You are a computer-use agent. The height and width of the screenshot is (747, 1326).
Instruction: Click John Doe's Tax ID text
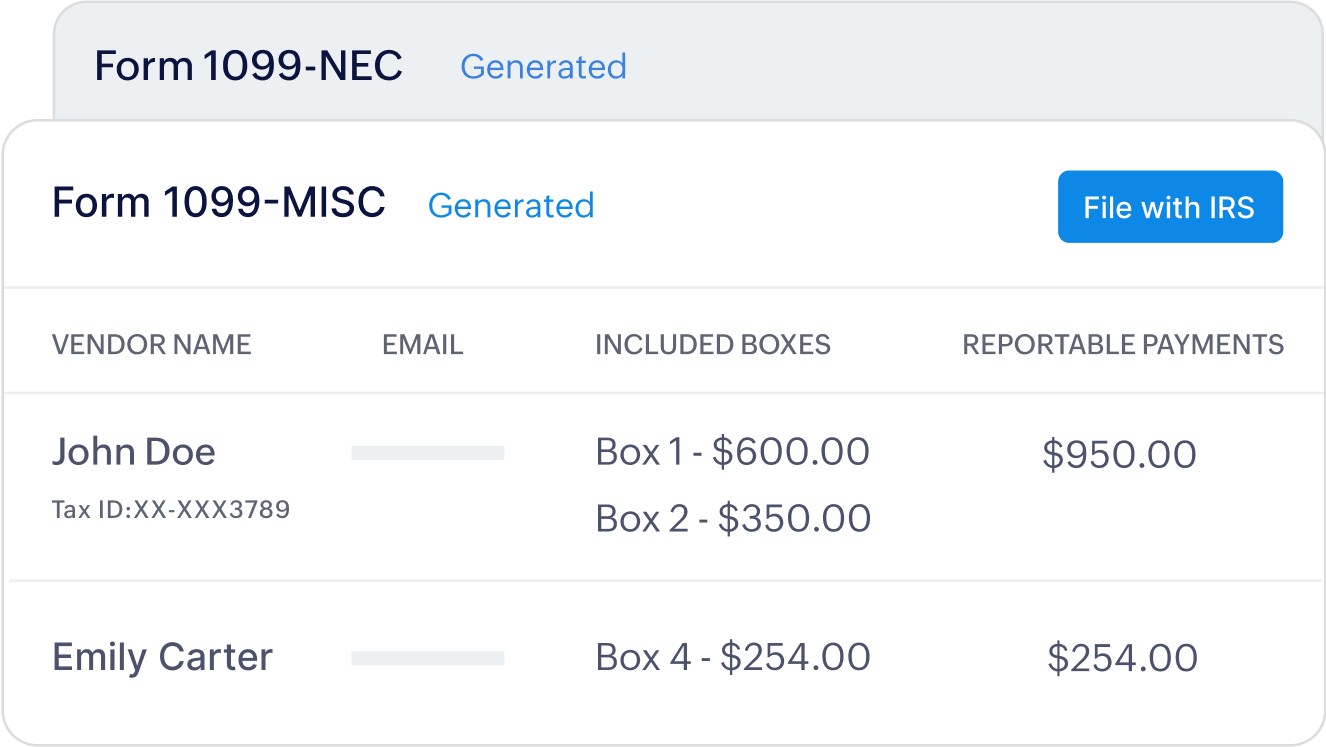point(170,510)
